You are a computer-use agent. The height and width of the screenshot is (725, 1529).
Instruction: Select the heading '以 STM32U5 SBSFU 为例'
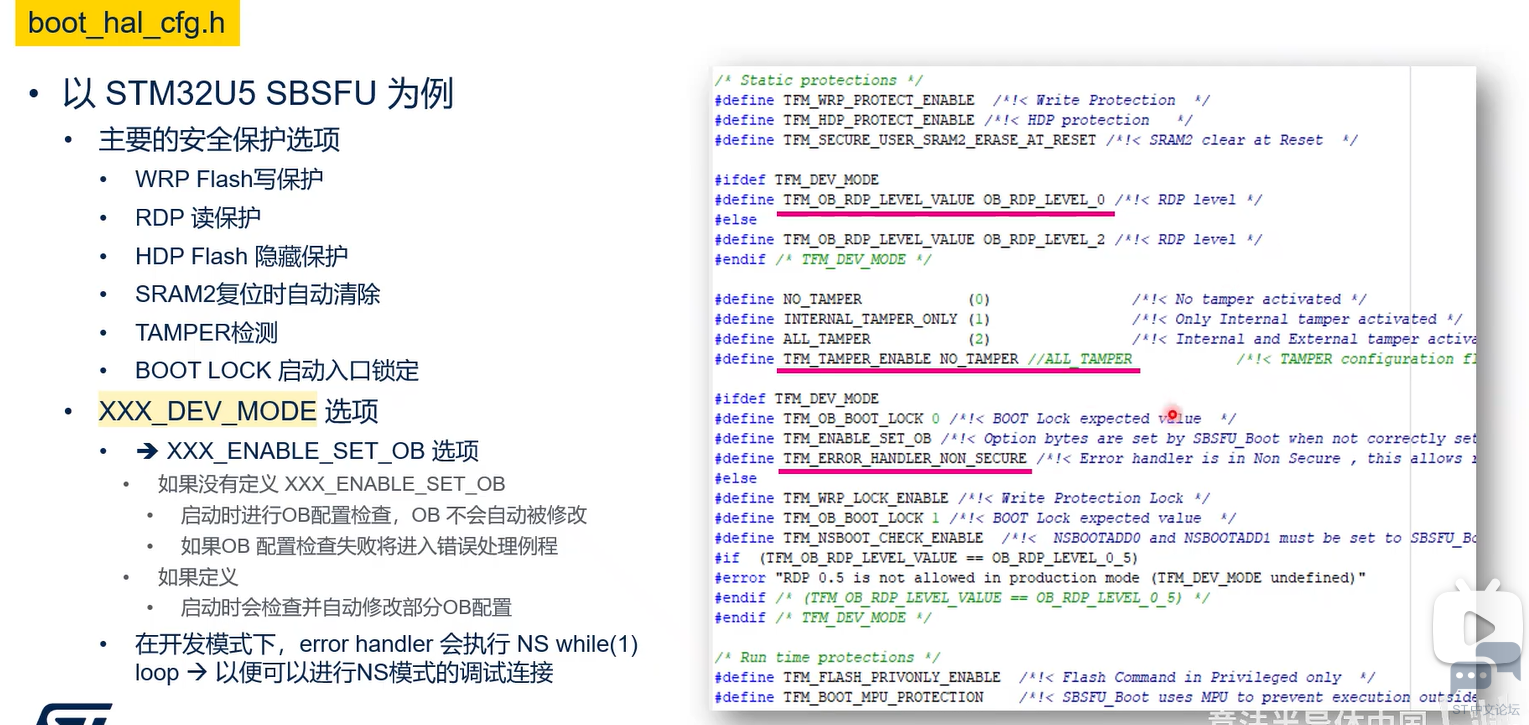point(258,94)
